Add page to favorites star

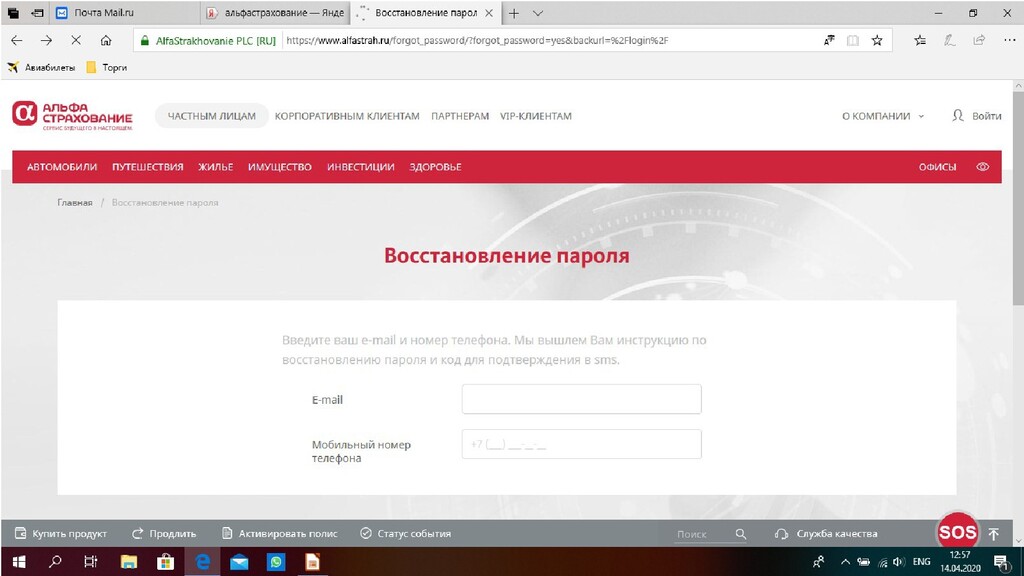point(877,40)
